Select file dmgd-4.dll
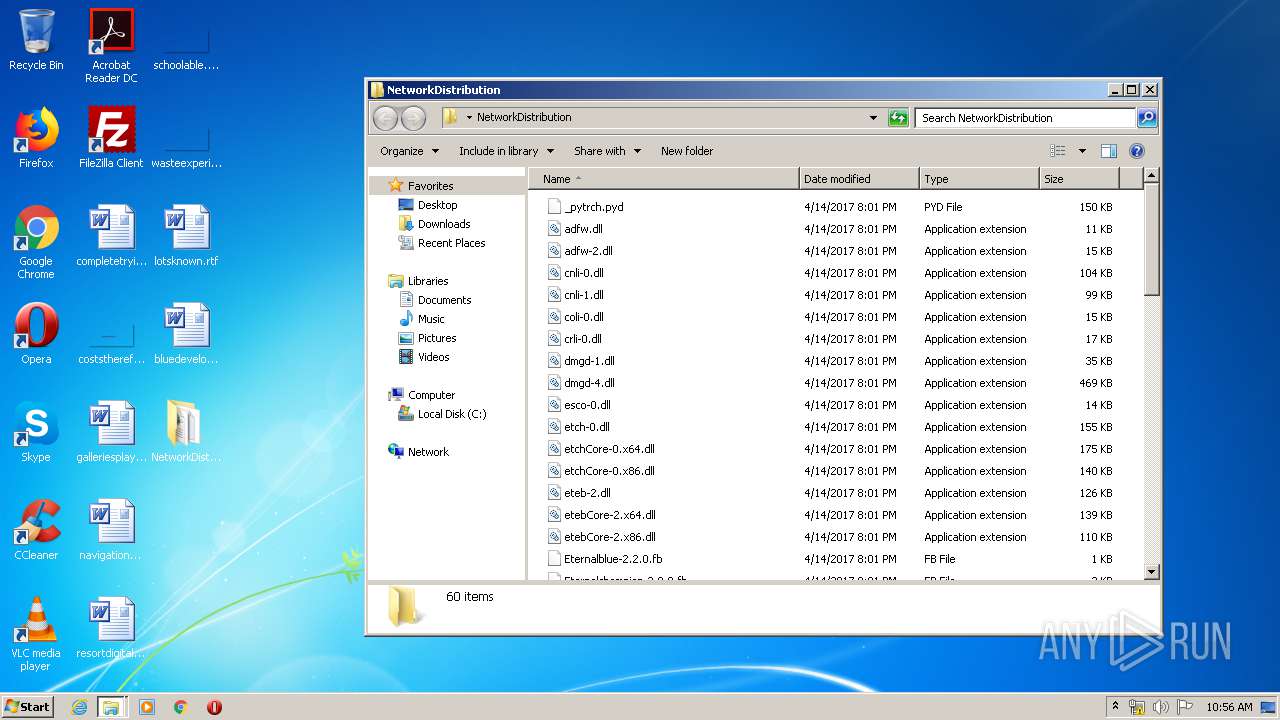The image size is (1280, 720). tap(589, 383)
